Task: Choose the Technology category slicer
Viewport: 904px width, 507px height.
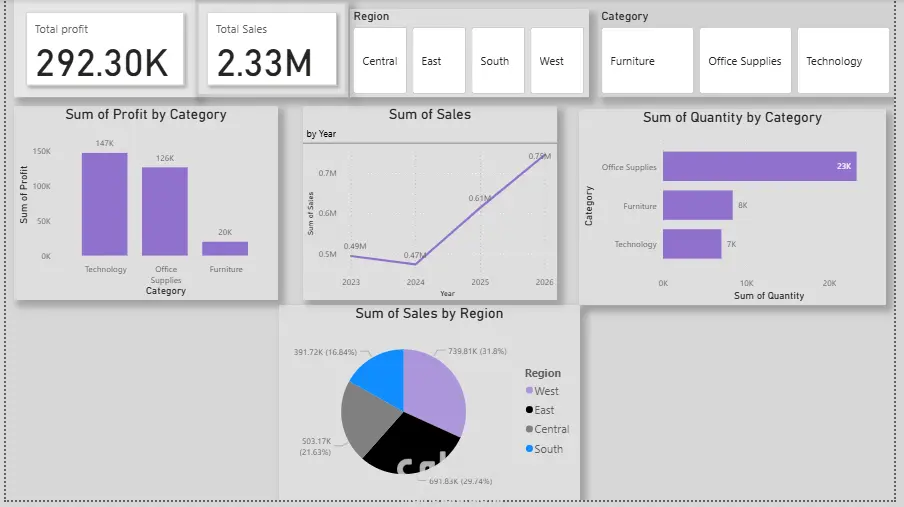Action: (843, 61)
